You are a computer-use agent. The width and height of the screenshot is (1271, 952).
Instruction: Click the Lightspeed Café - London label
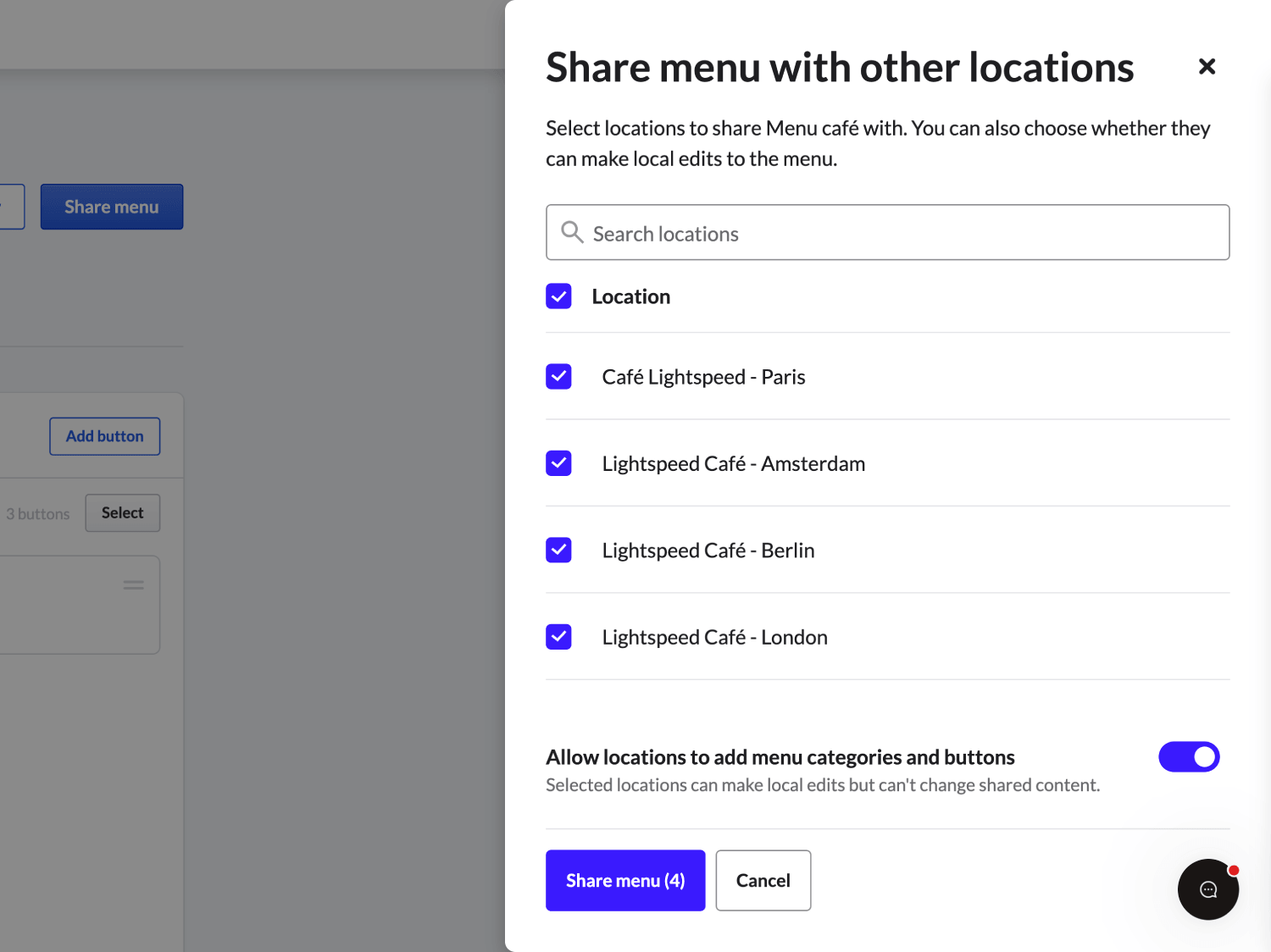pyautogui.click(x=715, y=637)
